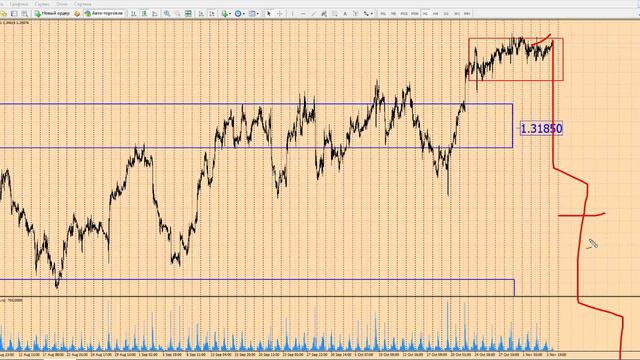Switch to D1 timeframe

pyautogui.click(x=446, y=13)
